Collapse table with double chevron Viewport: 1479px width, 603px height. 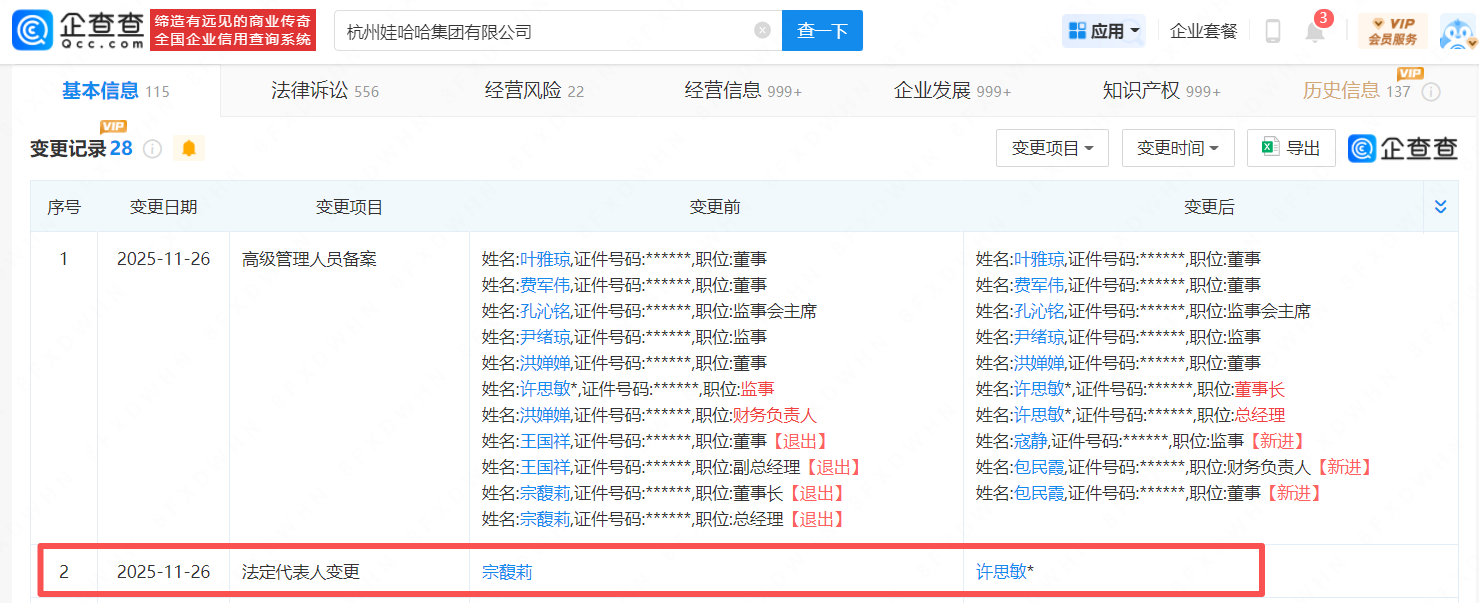tap(1440, 207)
